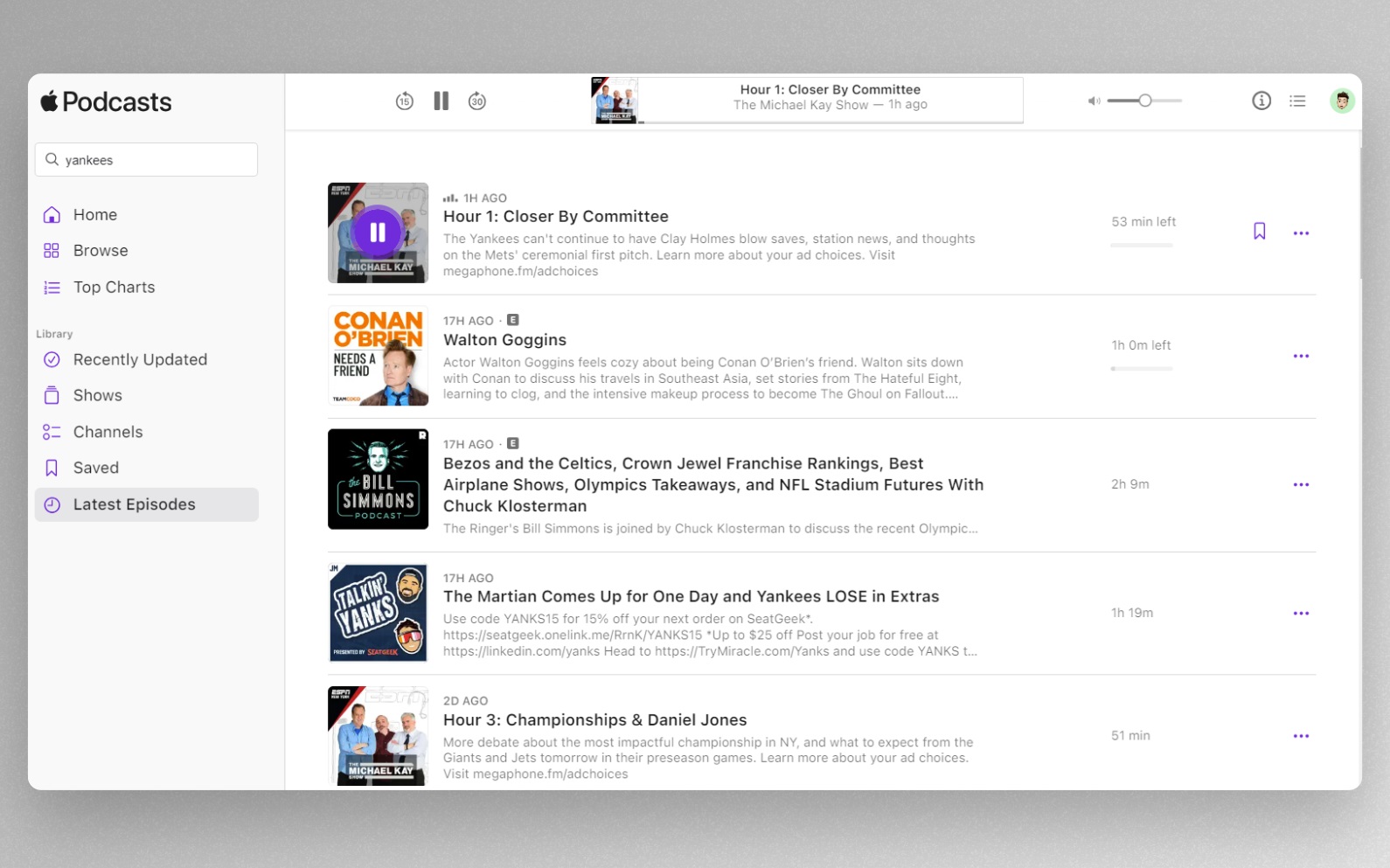Open the episode info icon
1390x868 pixels.
click(x=1261, y=101)
